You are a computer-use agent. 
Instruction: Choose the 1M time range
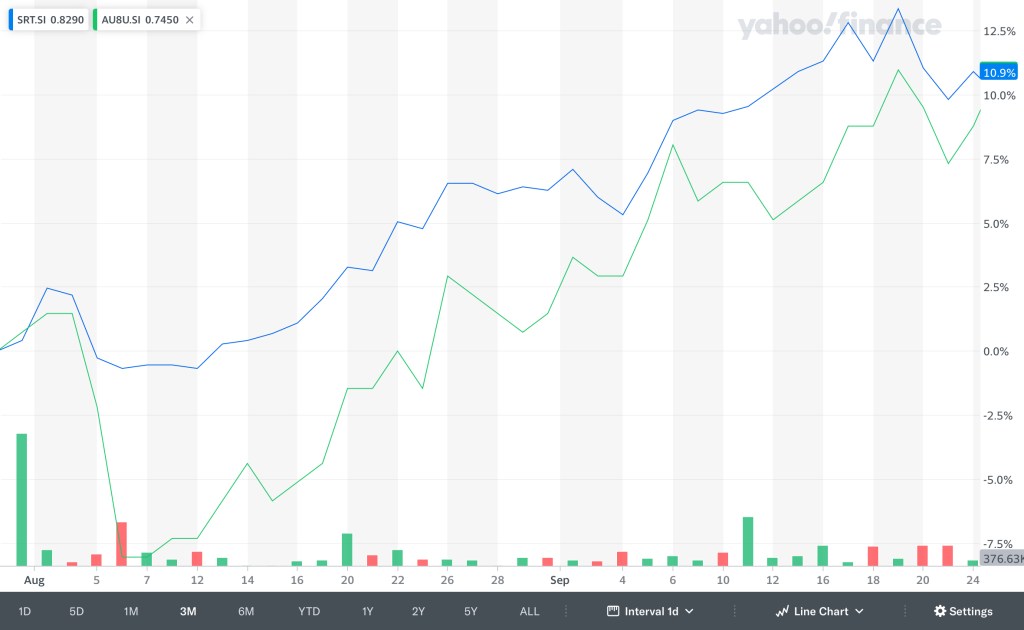click(131, 611)
